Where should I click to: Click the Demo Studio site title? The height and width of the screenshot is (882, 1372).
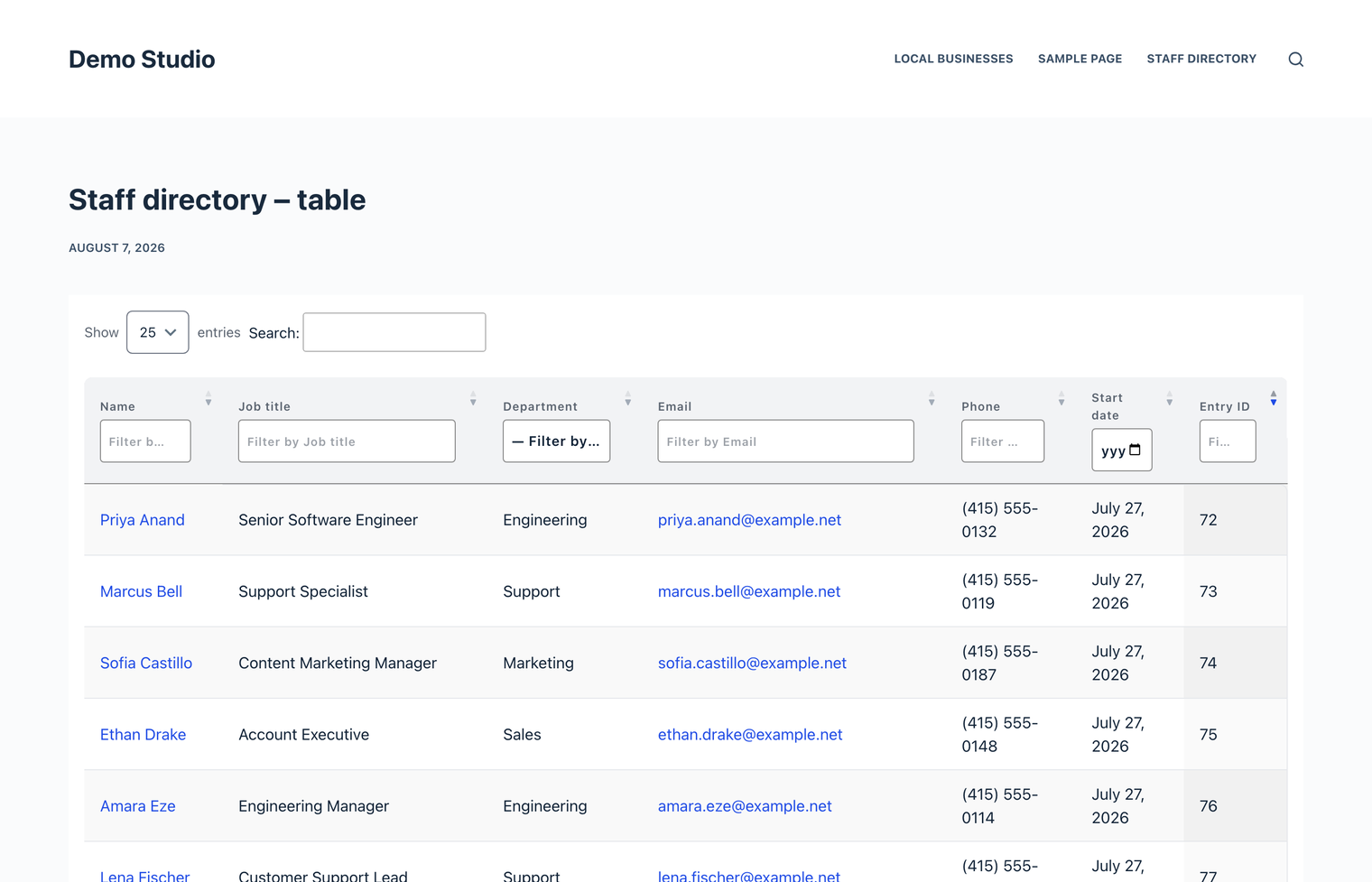click(142, 60)
